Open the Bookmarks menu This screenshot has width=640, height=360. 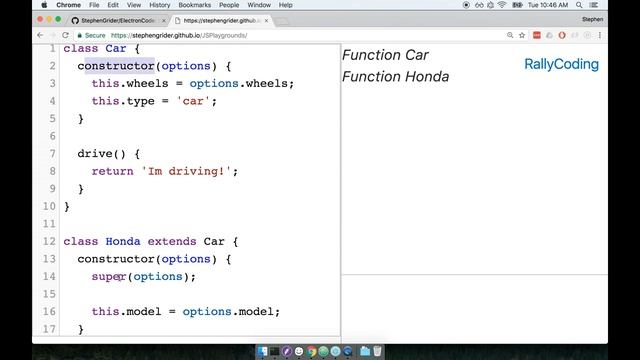click(195, 5)
